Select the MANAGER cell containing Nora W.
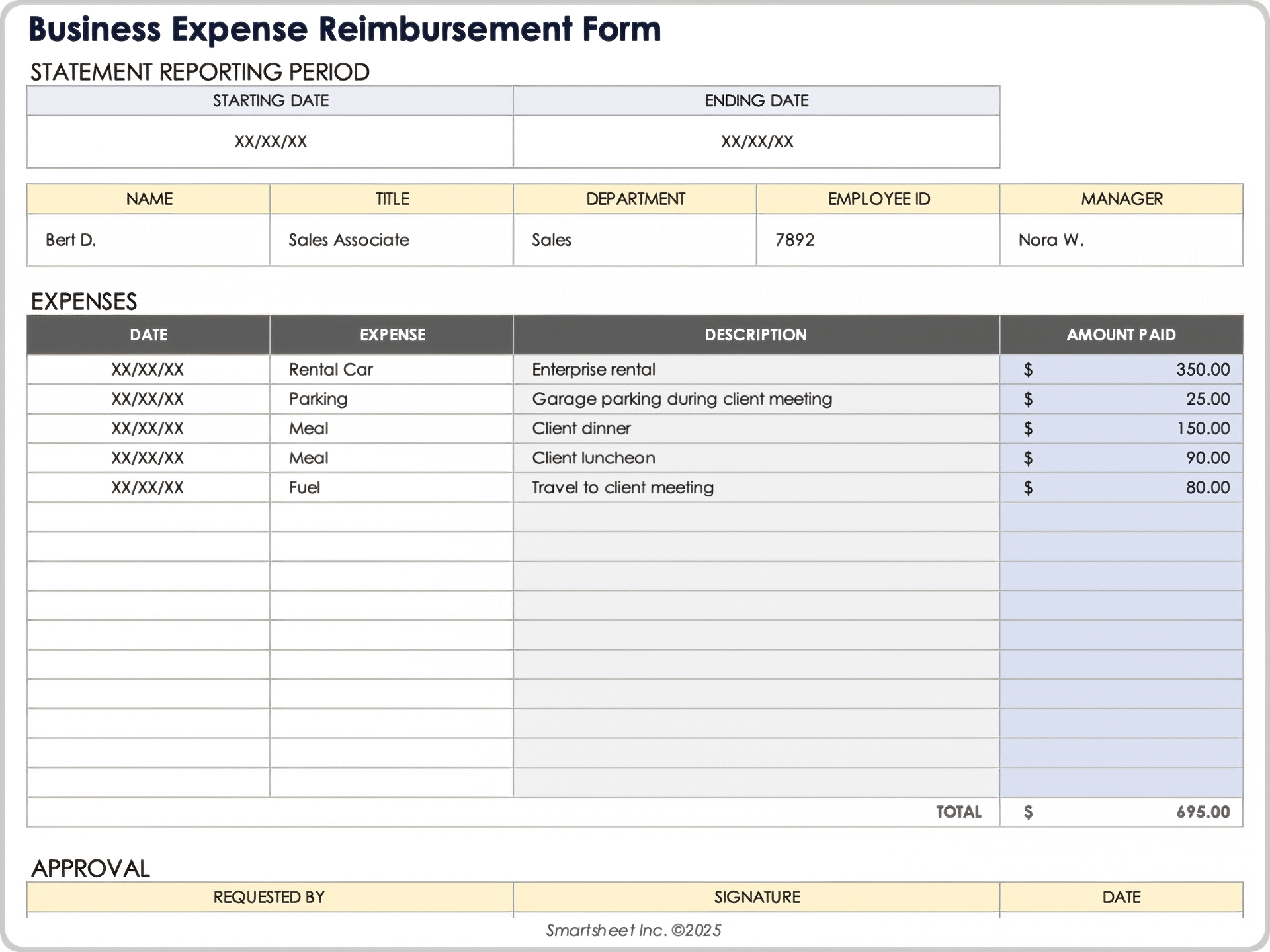1270x952 pixels. coord(1121,240)
